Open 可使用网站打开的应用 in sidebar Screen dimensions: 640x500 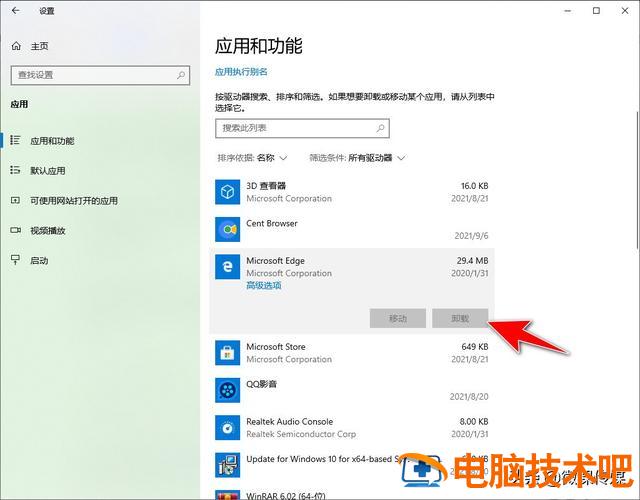[74, 201]
